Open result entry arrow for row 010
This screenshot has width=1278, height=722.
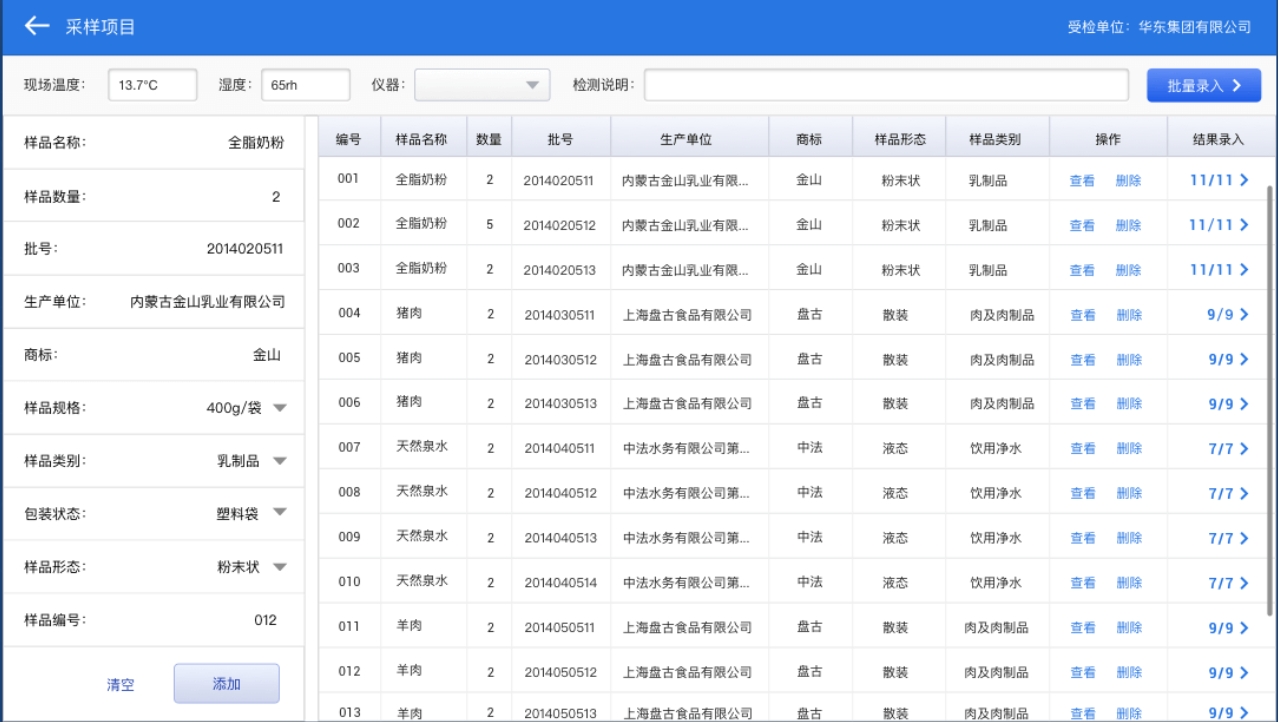[1244, 583]
